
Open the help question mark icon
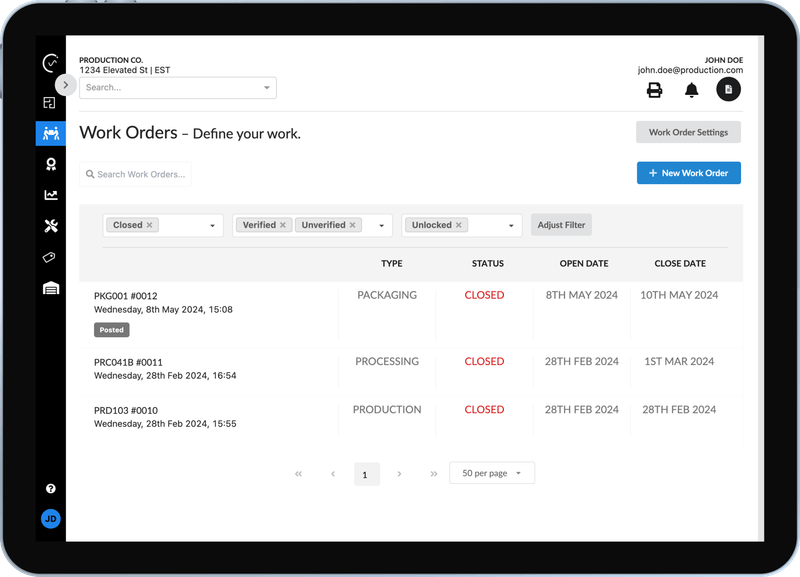point(49,489)
